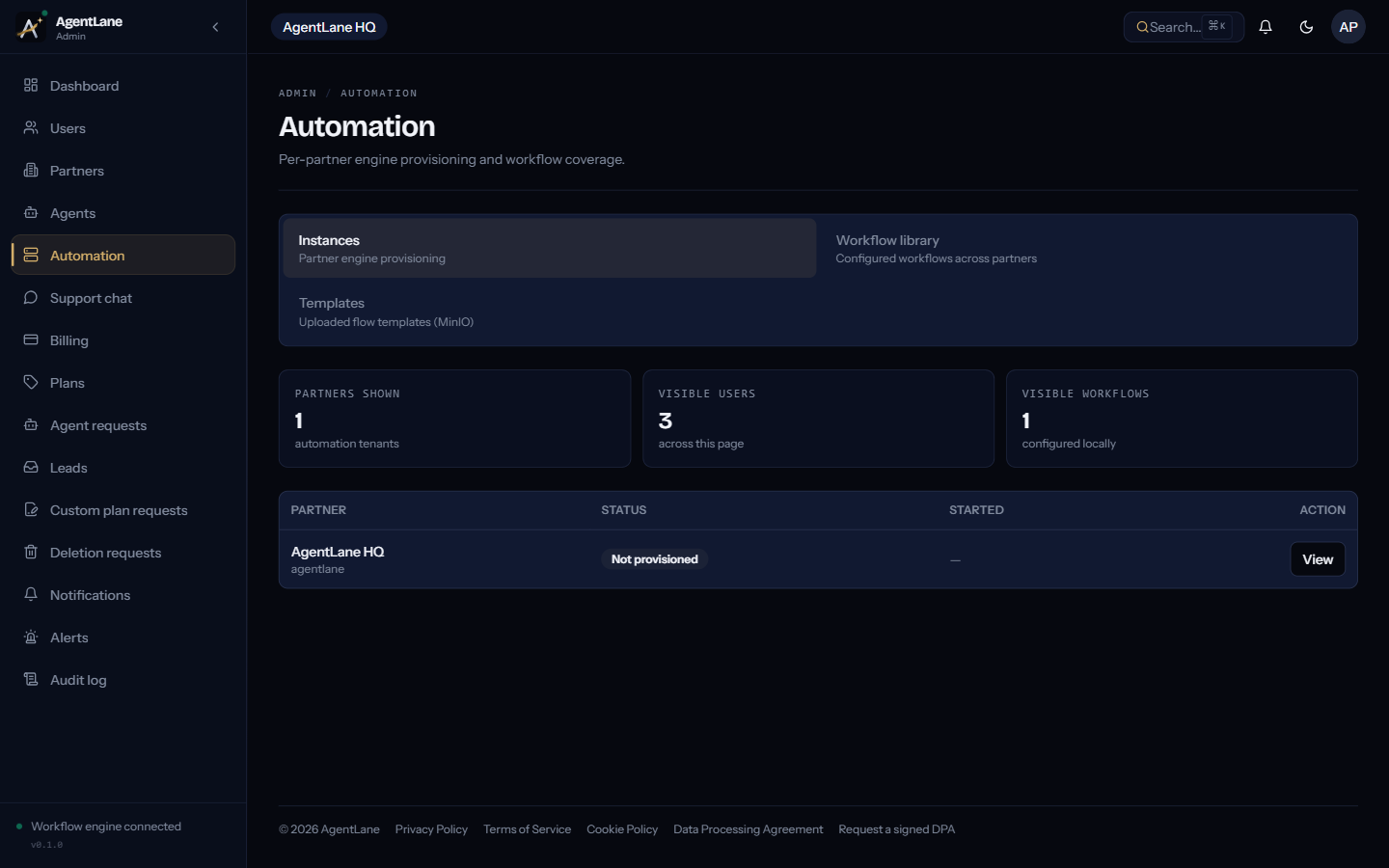The image size is (1389, 868).
Task: Toggle dark mode moon icon
Action: pos(1306,27)
